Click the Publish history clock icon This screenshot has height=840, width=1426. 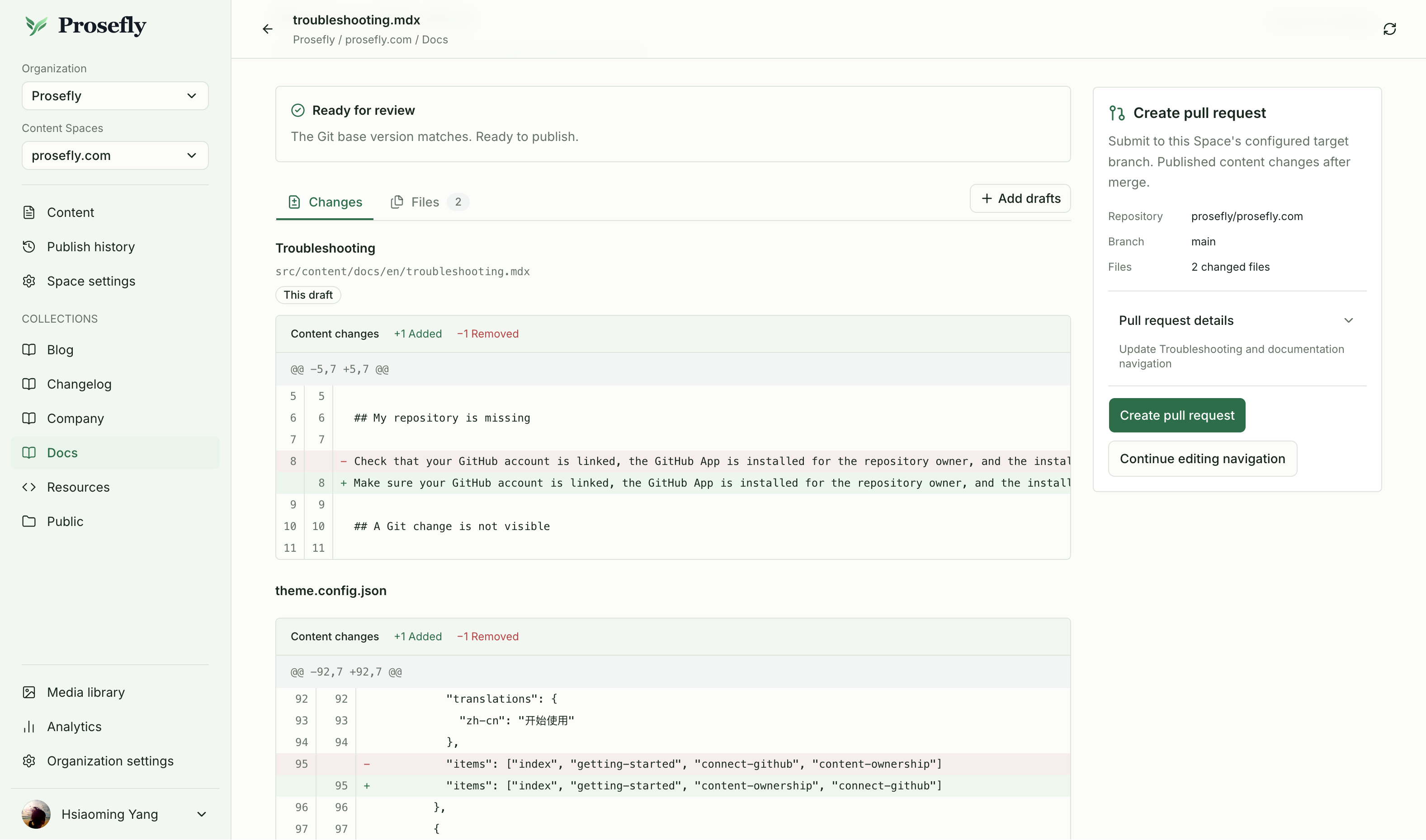[29, 247]
